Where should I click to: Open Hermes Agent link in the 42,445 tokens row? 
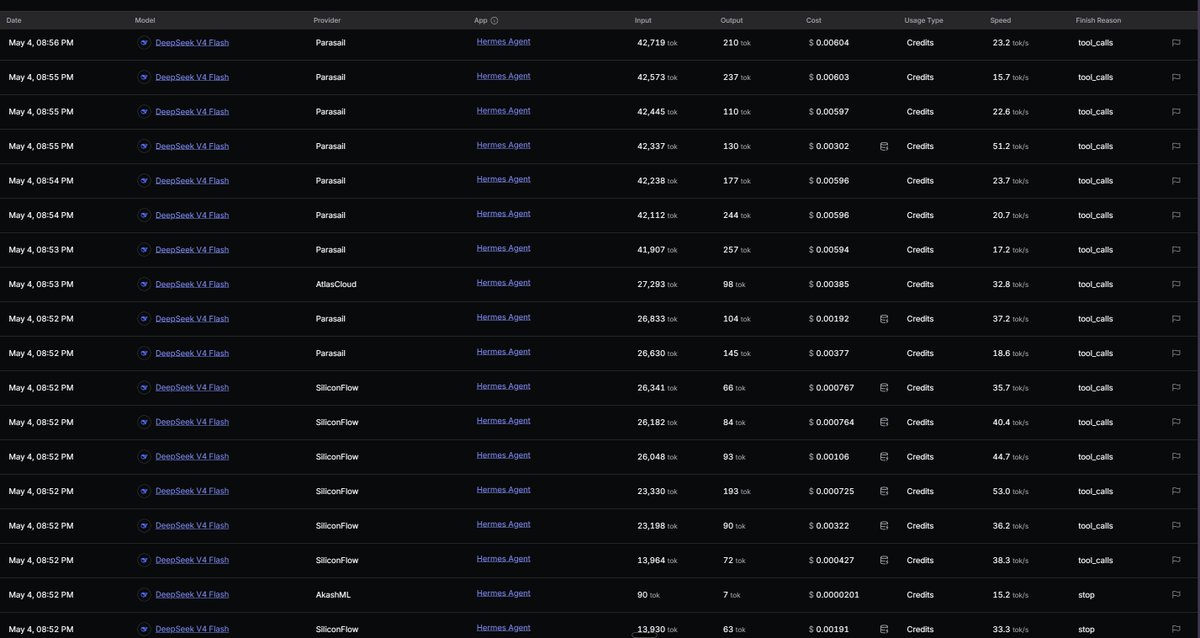click(503, 111)
